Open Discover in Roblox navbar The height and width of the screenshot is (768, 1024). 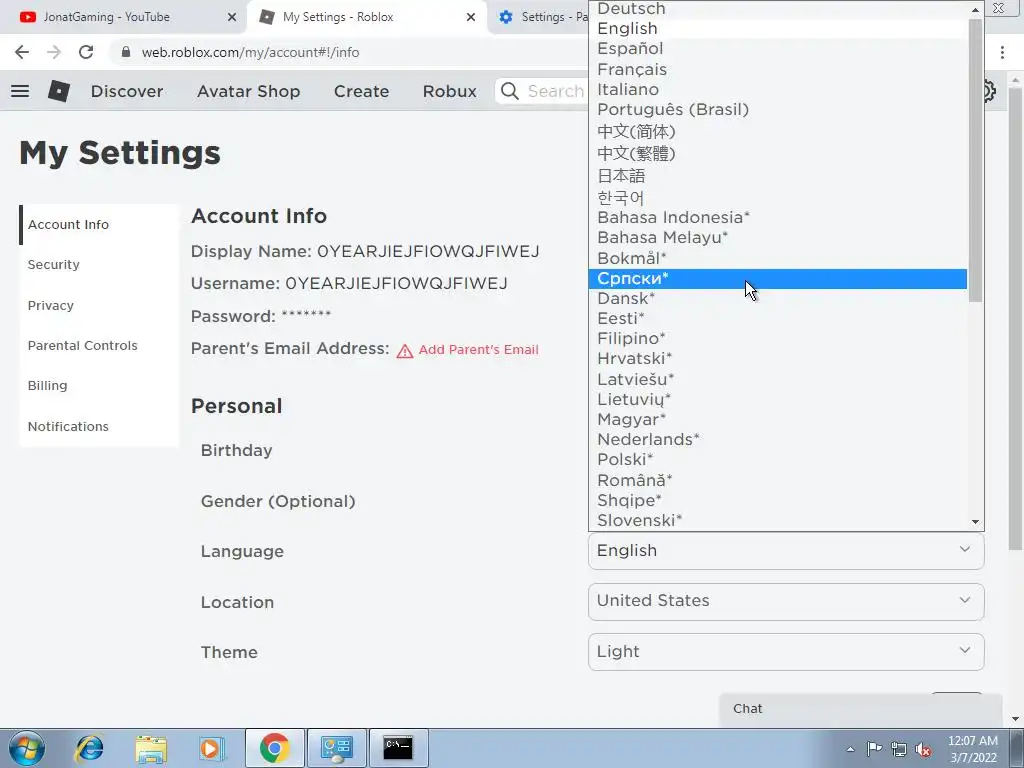point(127,91)
